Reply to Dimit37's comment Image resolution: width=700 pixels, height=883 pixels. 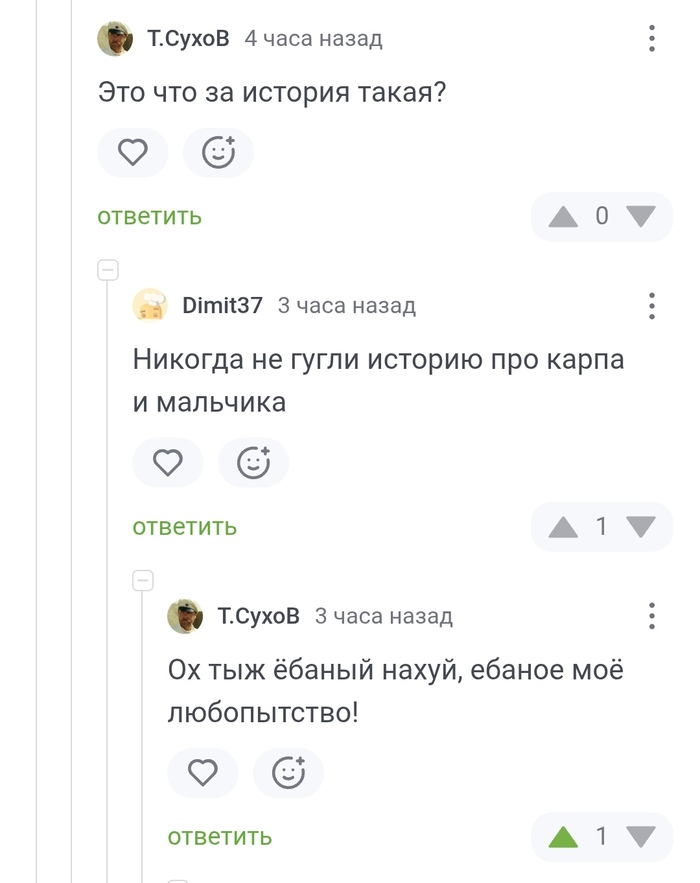[x=184, y=527]
